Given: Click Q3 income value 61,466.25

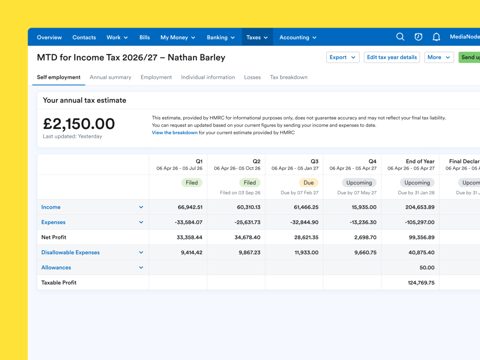Looking at the screenshot, I should tap(306, 207).
